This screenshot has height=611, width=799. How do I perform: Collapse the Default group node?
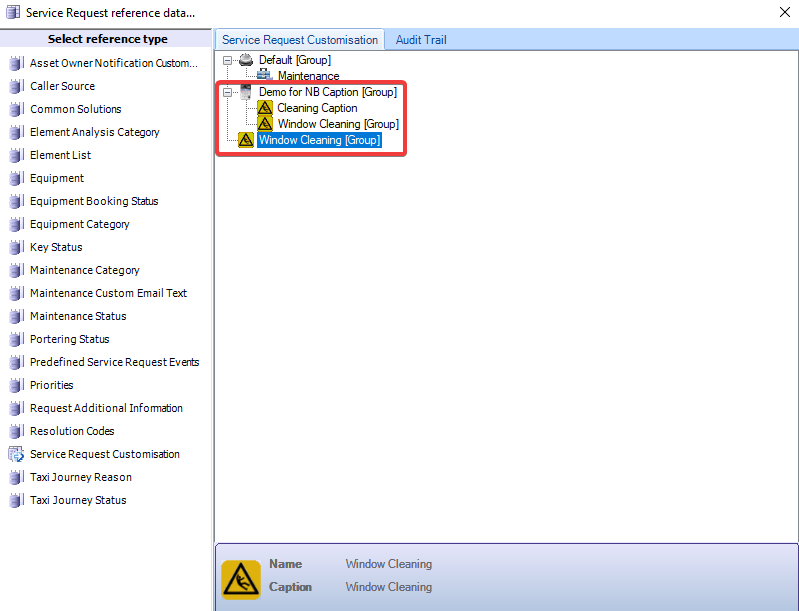pos(228,60)
